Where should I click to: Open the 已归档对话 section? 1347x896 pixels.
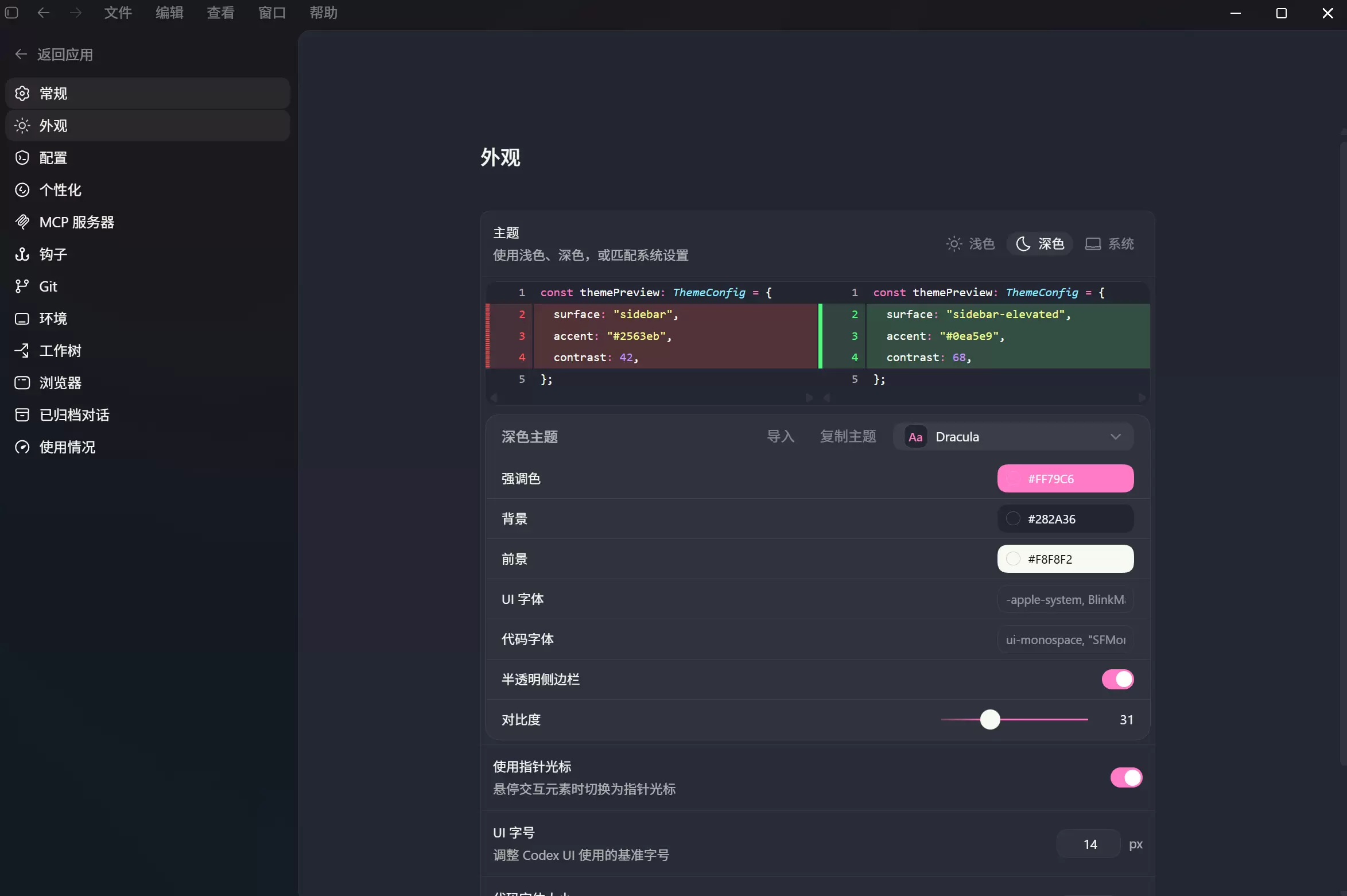pyautogui.click(x=147, y=415)
